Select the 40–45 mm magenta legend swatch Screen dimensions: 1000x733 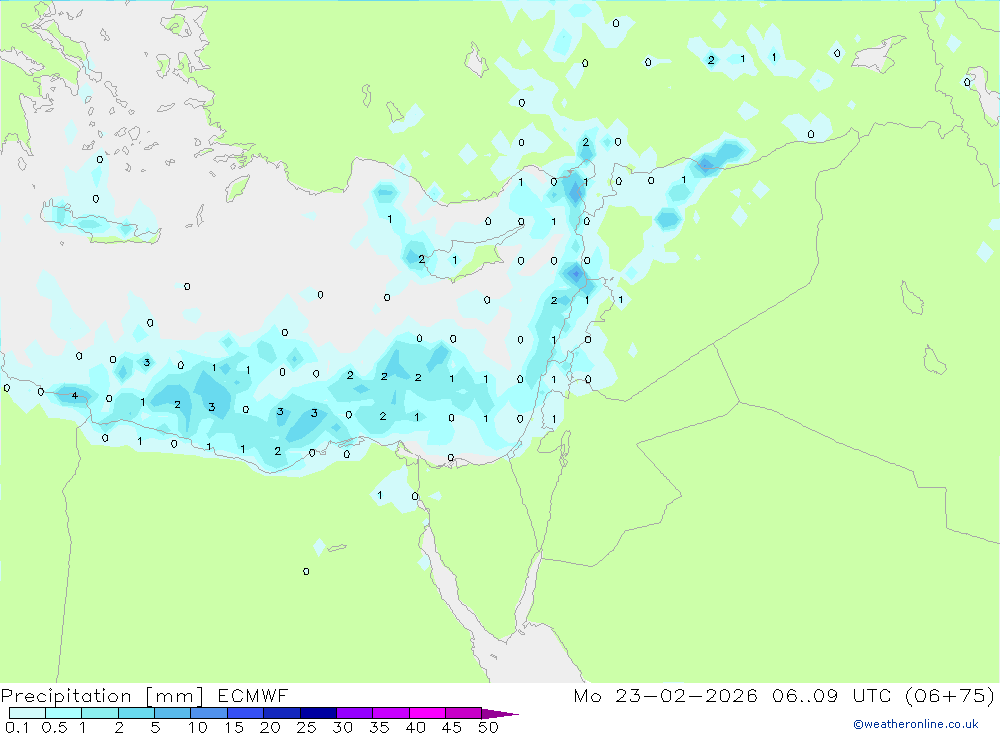pos(427,713)
